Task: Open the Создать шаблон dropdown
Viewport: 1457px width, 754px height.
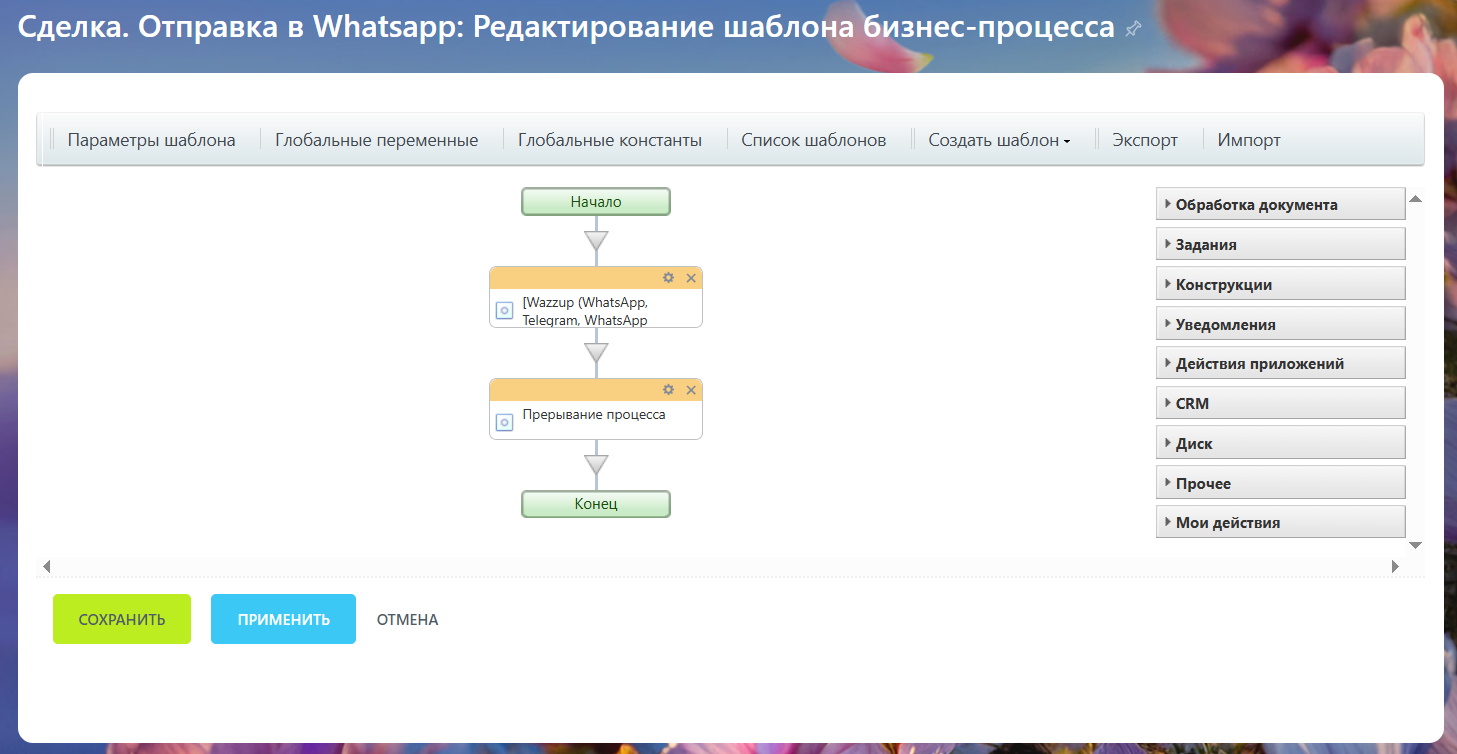Action: (x=999, y=140)
